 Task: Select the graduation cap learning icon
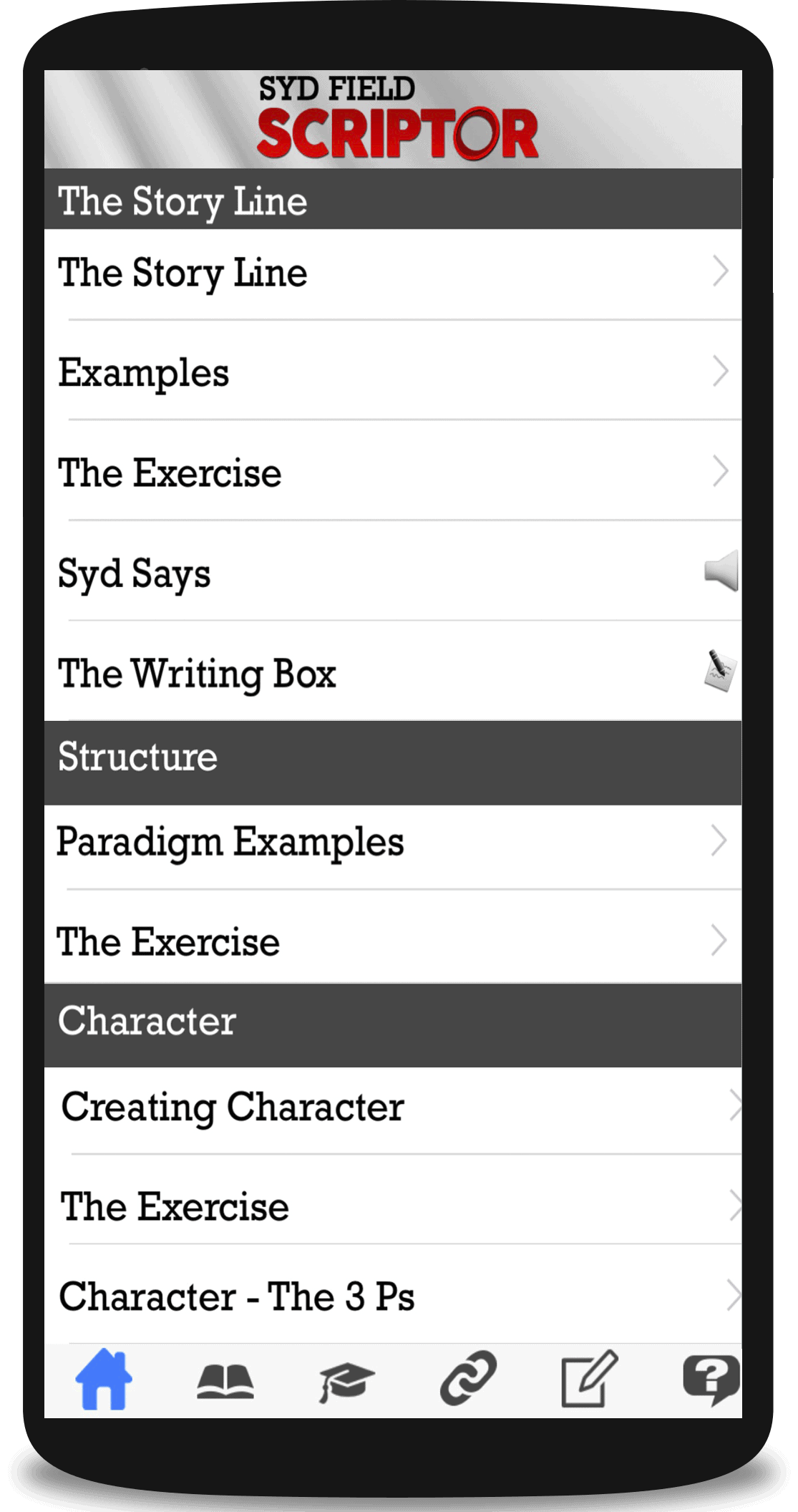click(347, 1385)
